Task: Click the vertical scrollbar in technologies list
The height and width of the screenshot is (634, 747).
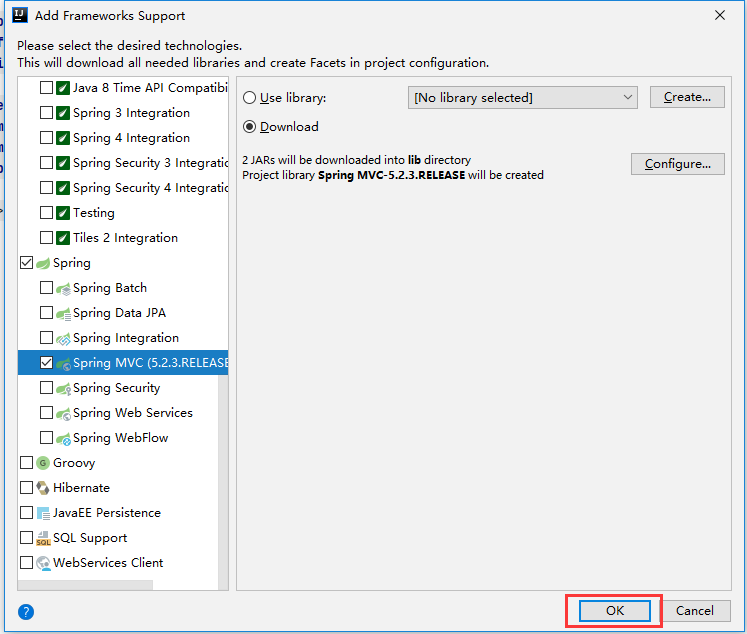Action: pos(223,482)
